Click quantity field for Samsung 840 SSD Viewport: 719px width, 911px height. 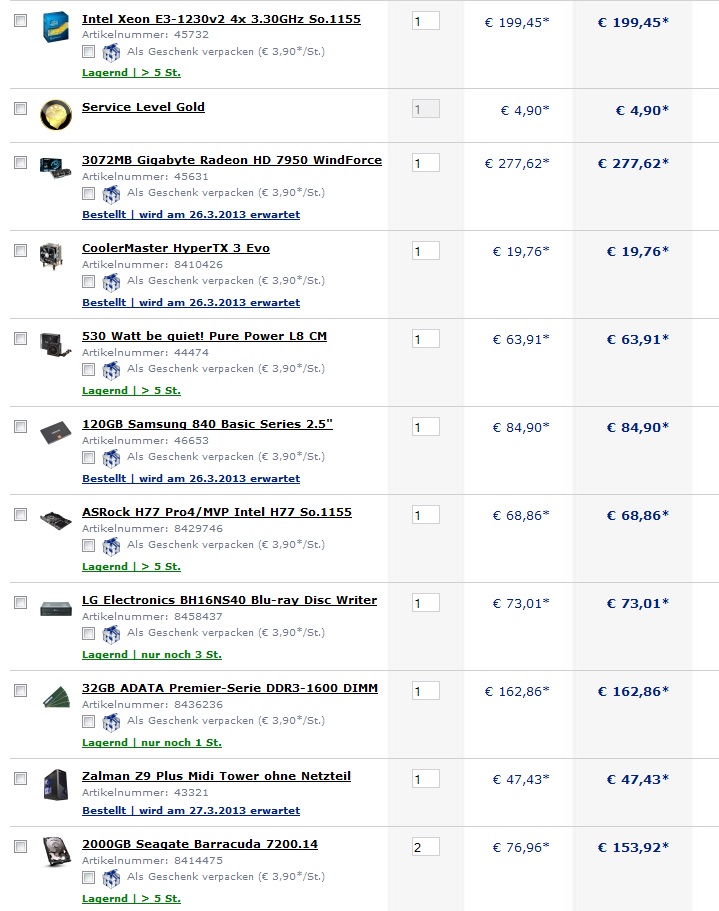point(426,427)
